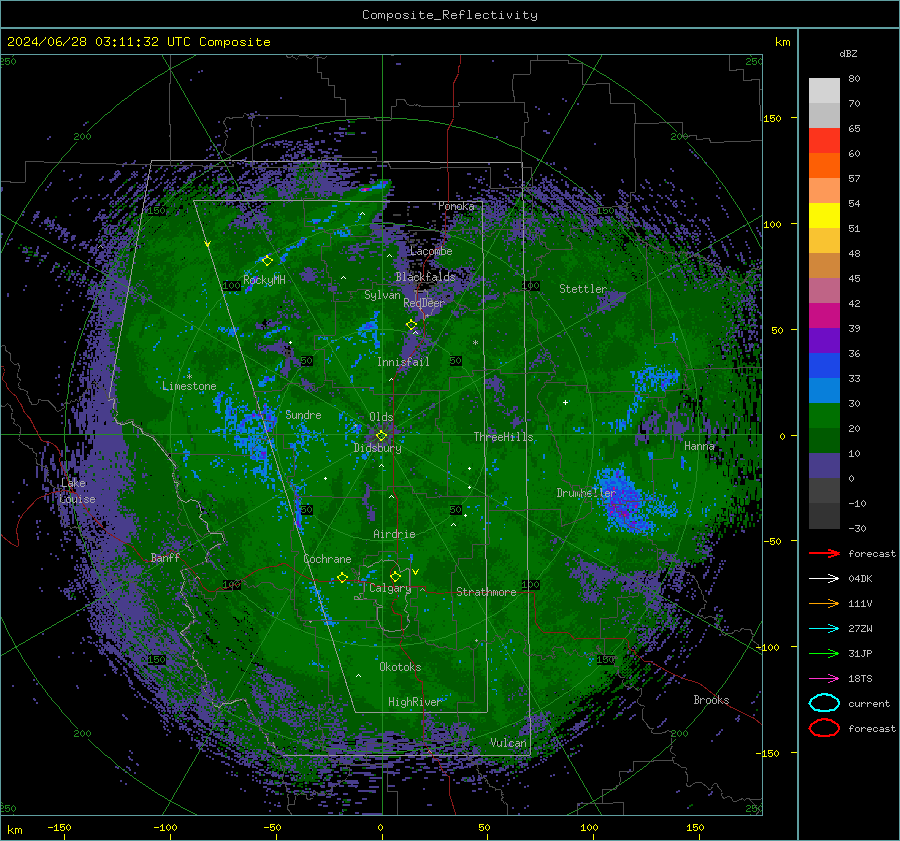Select the cyan 27ZW arrow legend icon
The image size is (900, 841).
point(824,629)
